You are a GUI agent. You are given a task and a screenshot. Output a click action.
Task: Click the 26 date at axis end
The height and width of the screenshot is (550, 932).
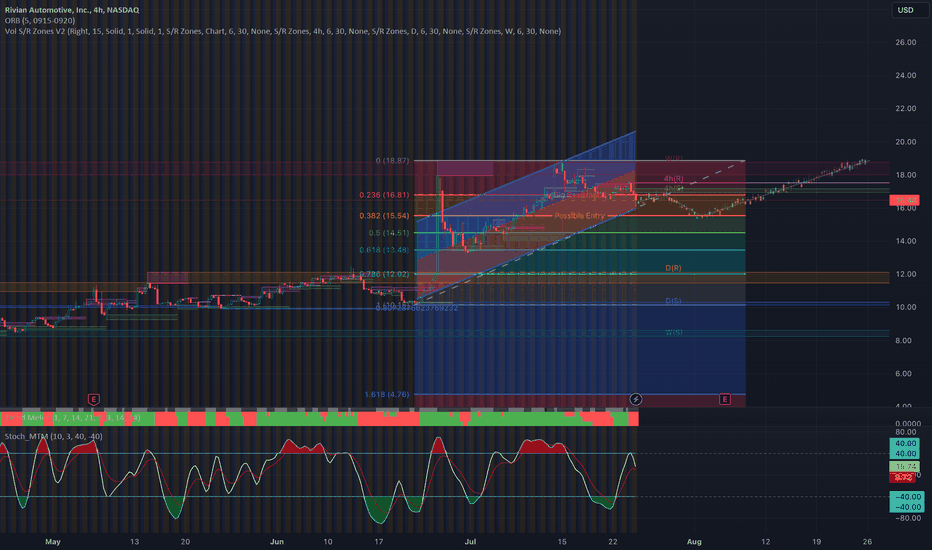pyautogui.click(x=867, y=542)
